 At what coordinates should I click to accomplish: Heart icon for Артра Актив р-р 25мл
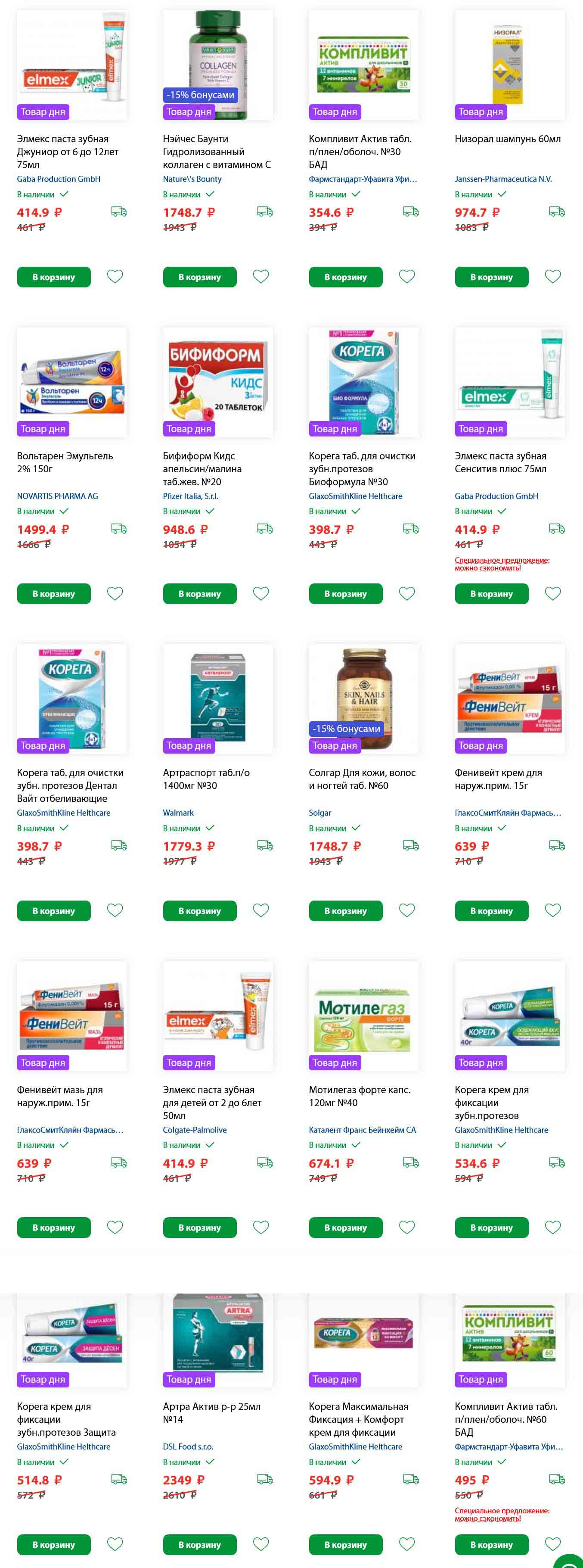pos(261,1543)
